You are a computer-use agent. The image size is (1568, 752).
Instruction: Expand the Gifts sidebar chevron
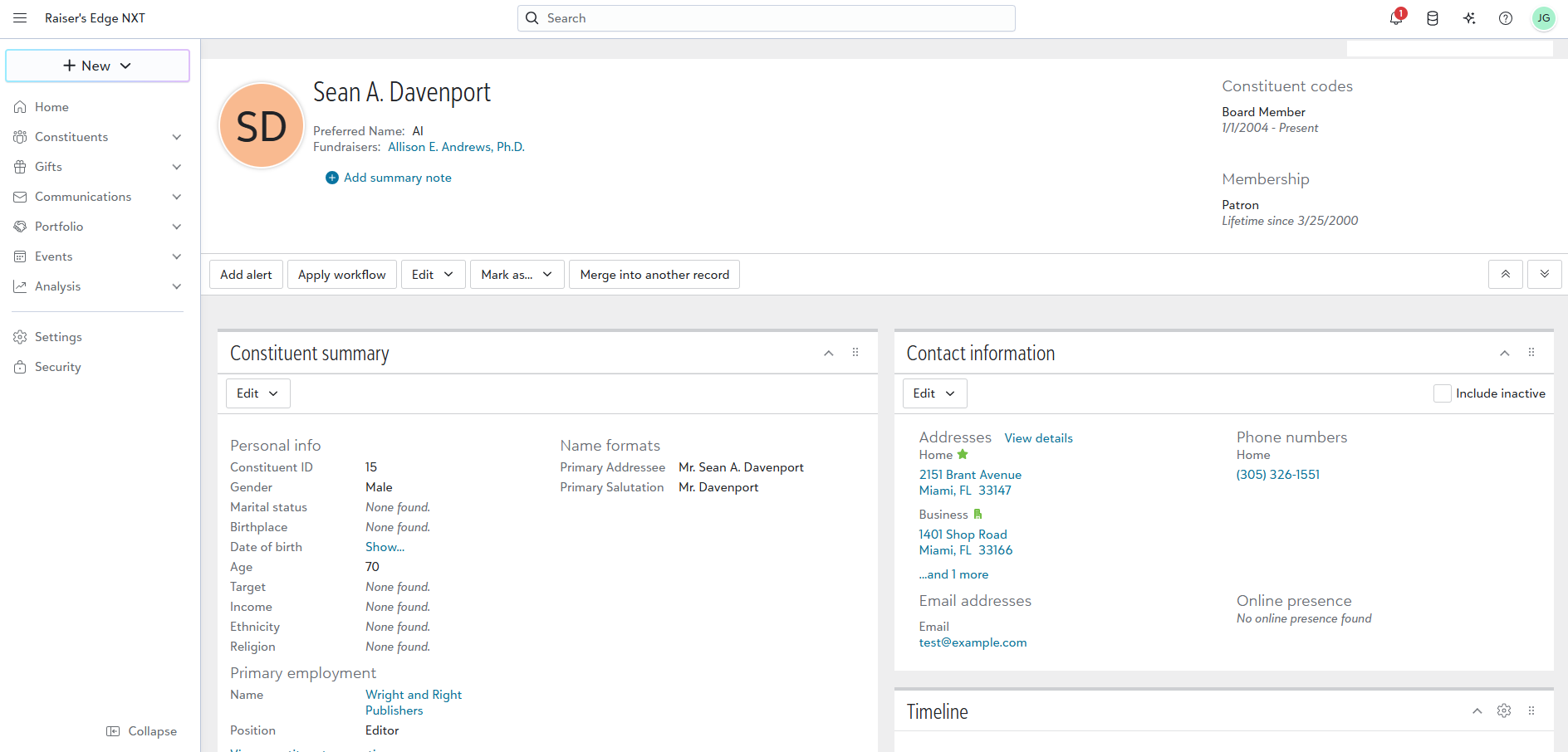pyautogui.click(x=176, y=167)
